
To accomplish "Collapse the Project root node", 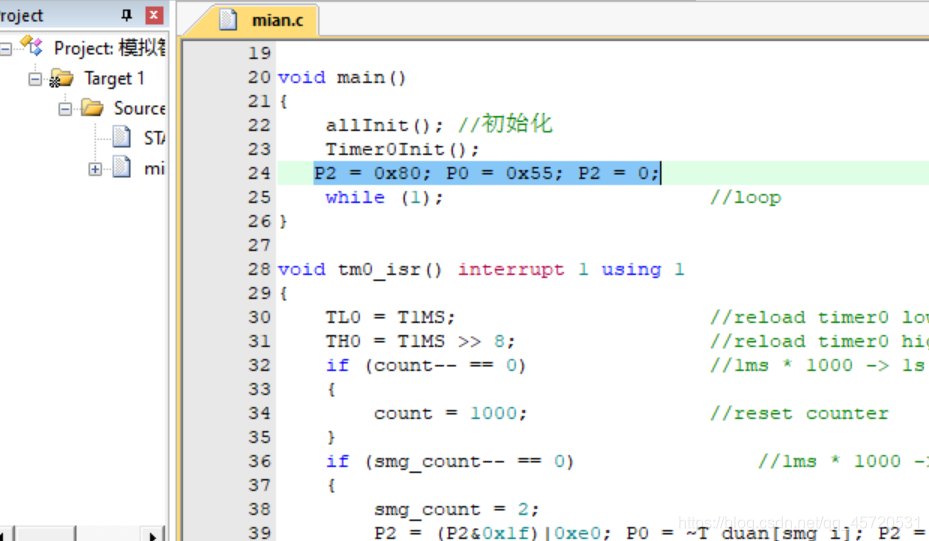I will coord(6,49).
